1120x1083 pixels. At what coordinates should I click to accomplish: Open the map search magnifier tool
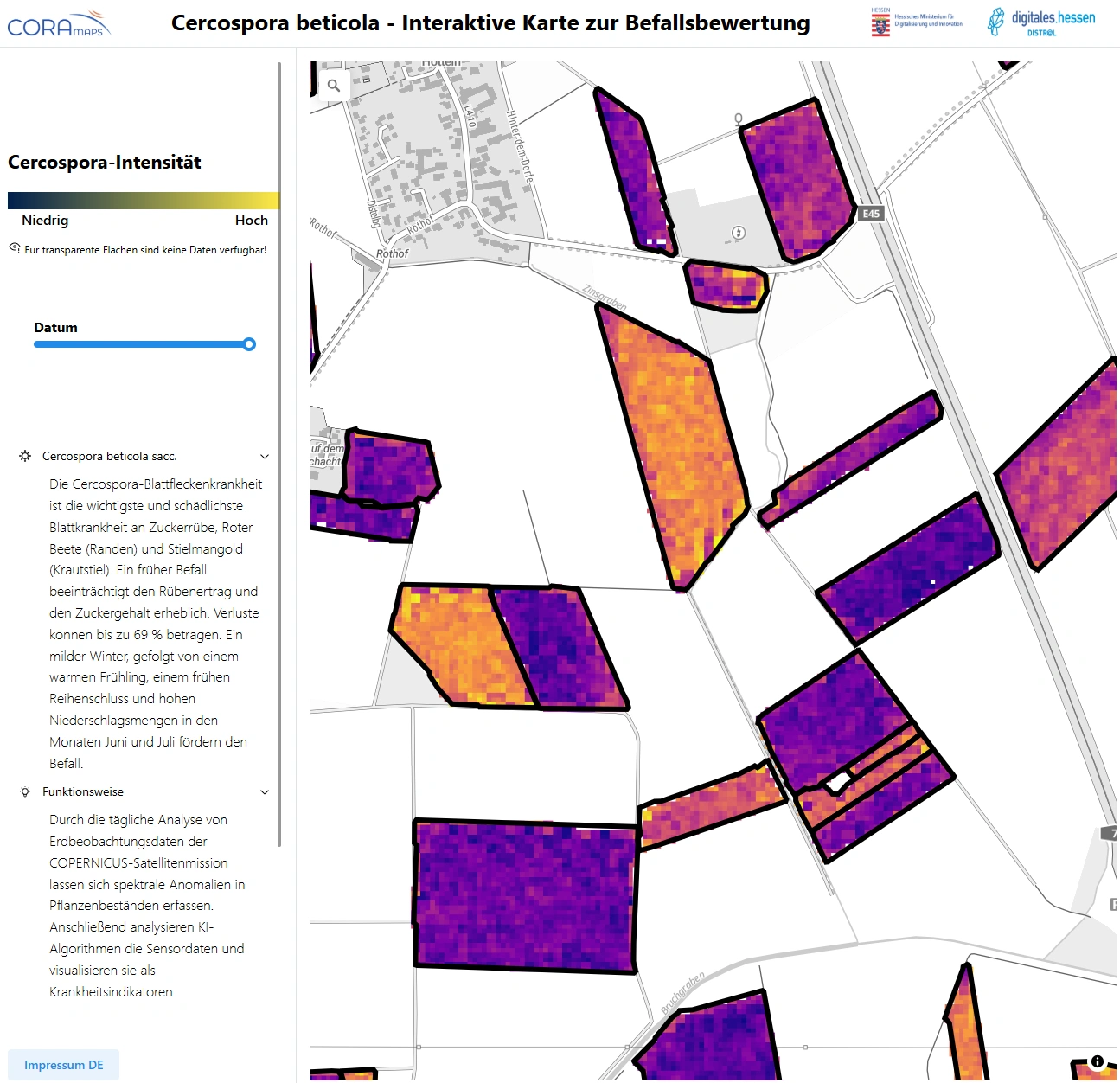333,86
